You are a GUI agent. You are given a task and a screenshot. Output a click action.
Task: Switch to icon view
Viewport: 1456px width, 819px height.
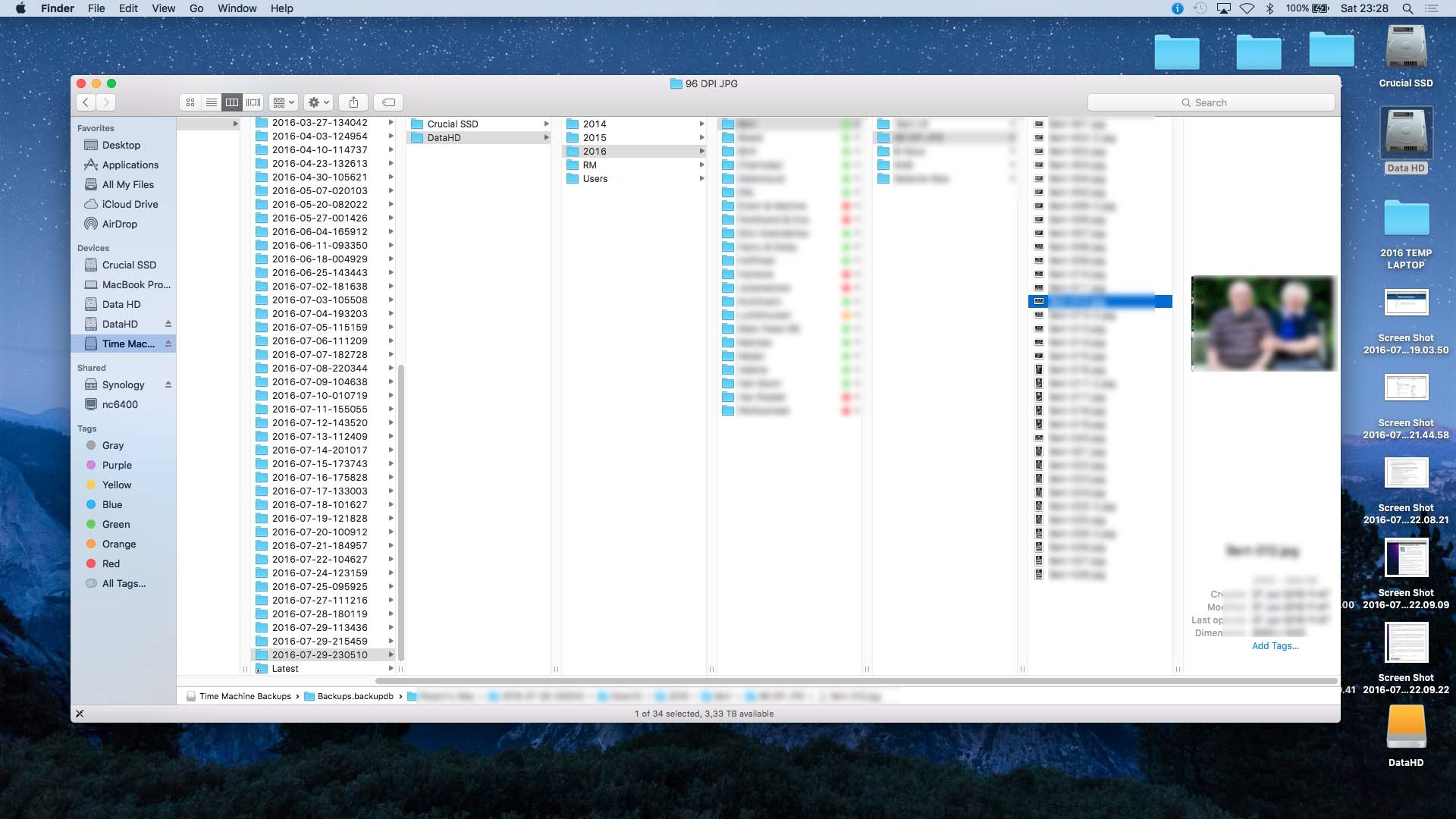[x=190, y=102]
